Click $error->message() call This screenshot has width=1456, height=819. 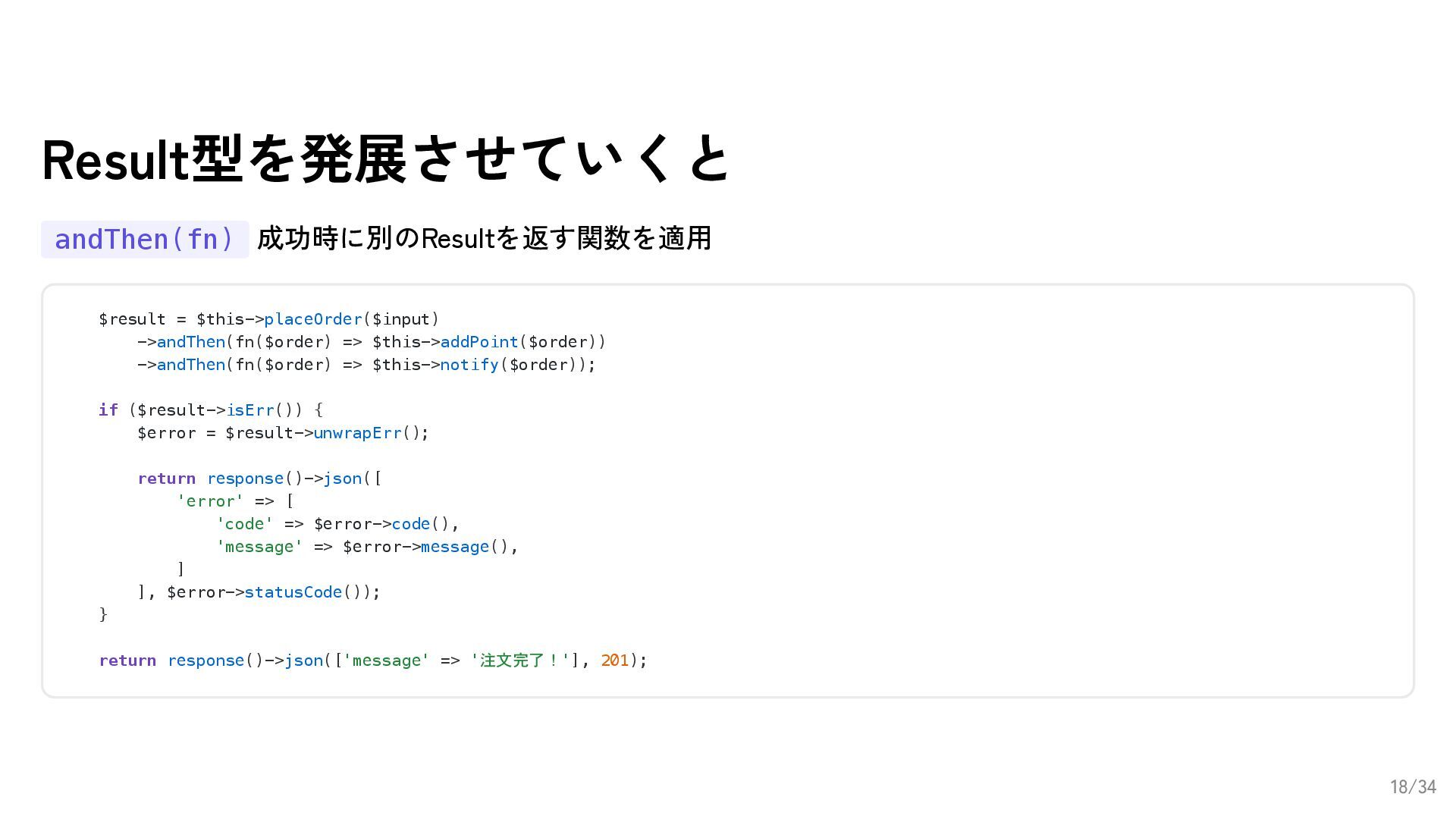(x=428, y=547)
